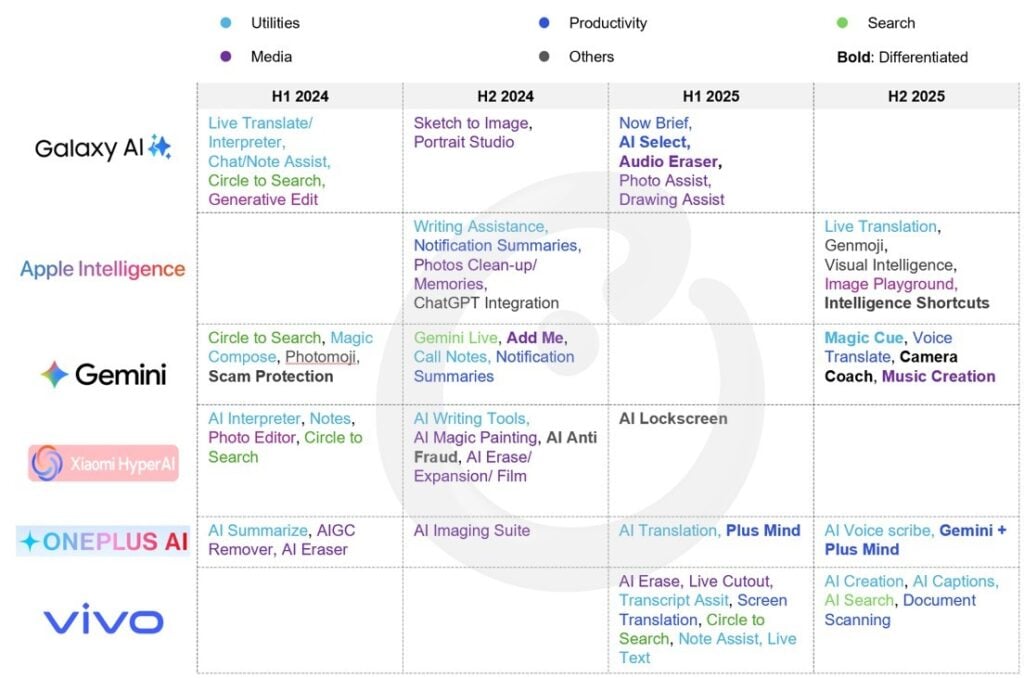This screenshot has height=678, width=1024.
Task: Click the gray Others legend dot
Action: pos(544,57)
